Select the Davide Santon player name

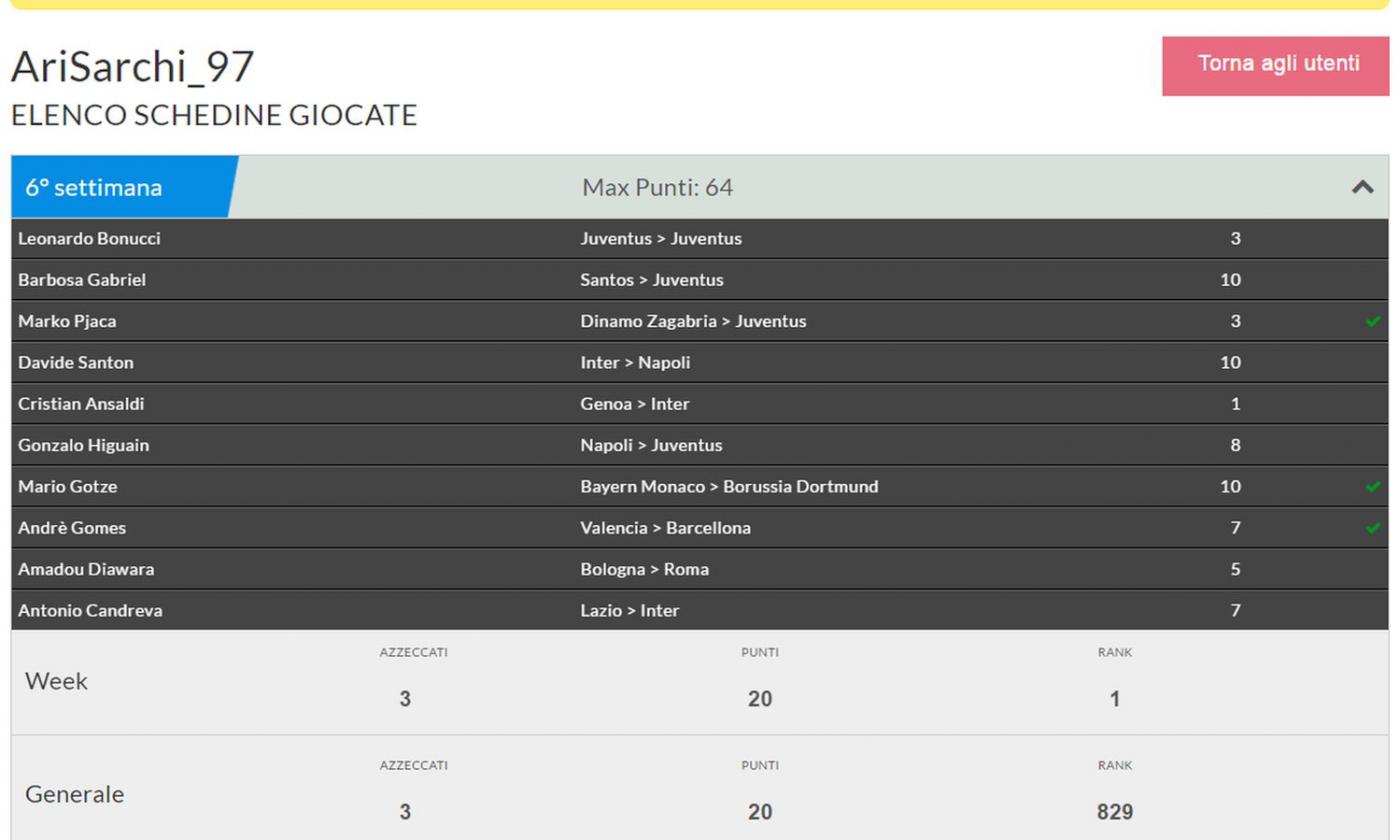tap(76, 362)
